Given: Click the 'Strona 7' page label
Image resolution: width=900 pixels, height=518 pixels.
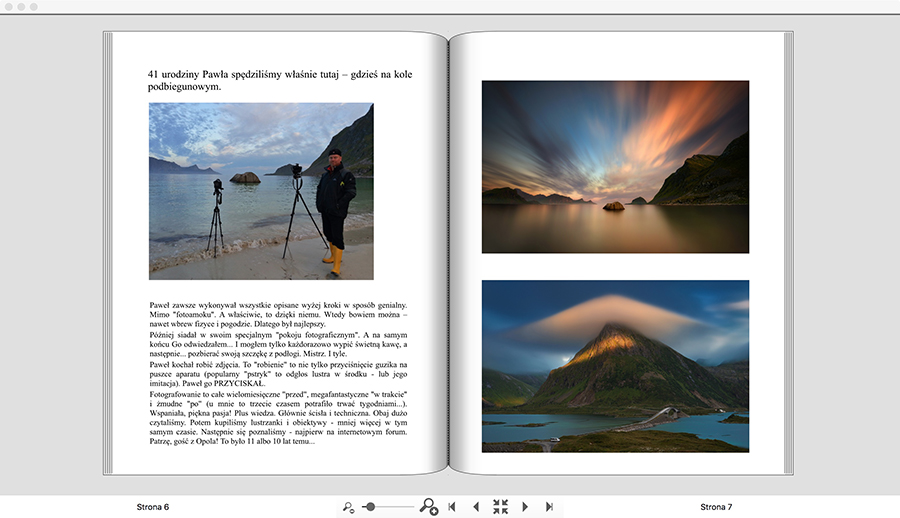Looking at the screenshot, I should pos(716,507).
